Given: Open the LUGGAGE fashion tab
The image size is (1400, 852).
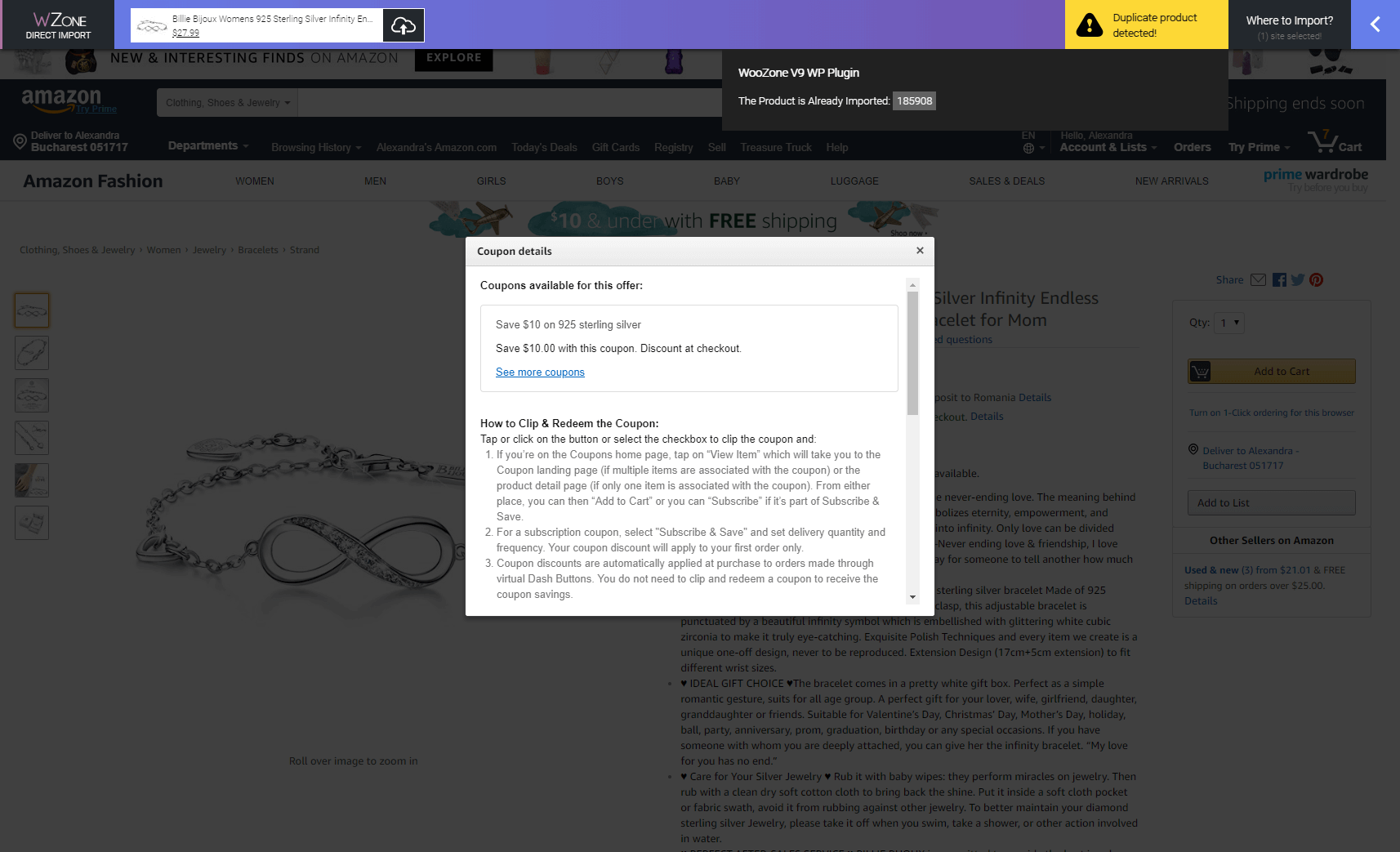Looking at the screenshot, I should [x=854, y=181].
